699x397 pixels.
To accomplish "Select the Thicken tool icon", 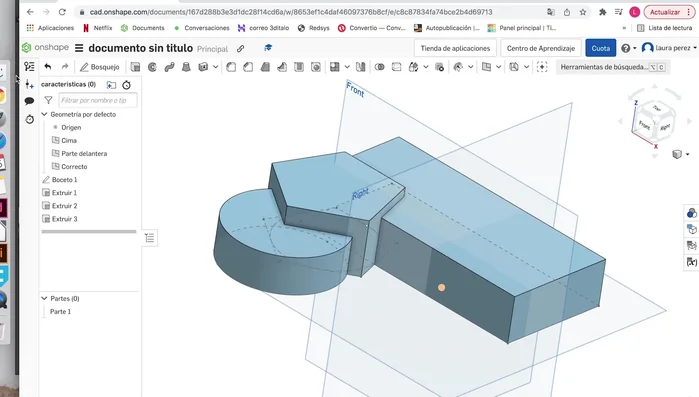I will 203,67.
